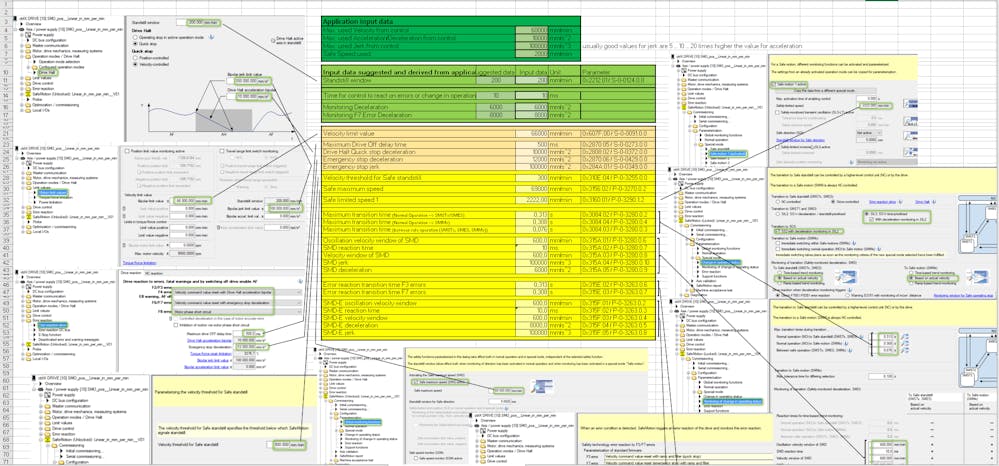Select highlighted Error reaction drive tree item

click(52, 325)
